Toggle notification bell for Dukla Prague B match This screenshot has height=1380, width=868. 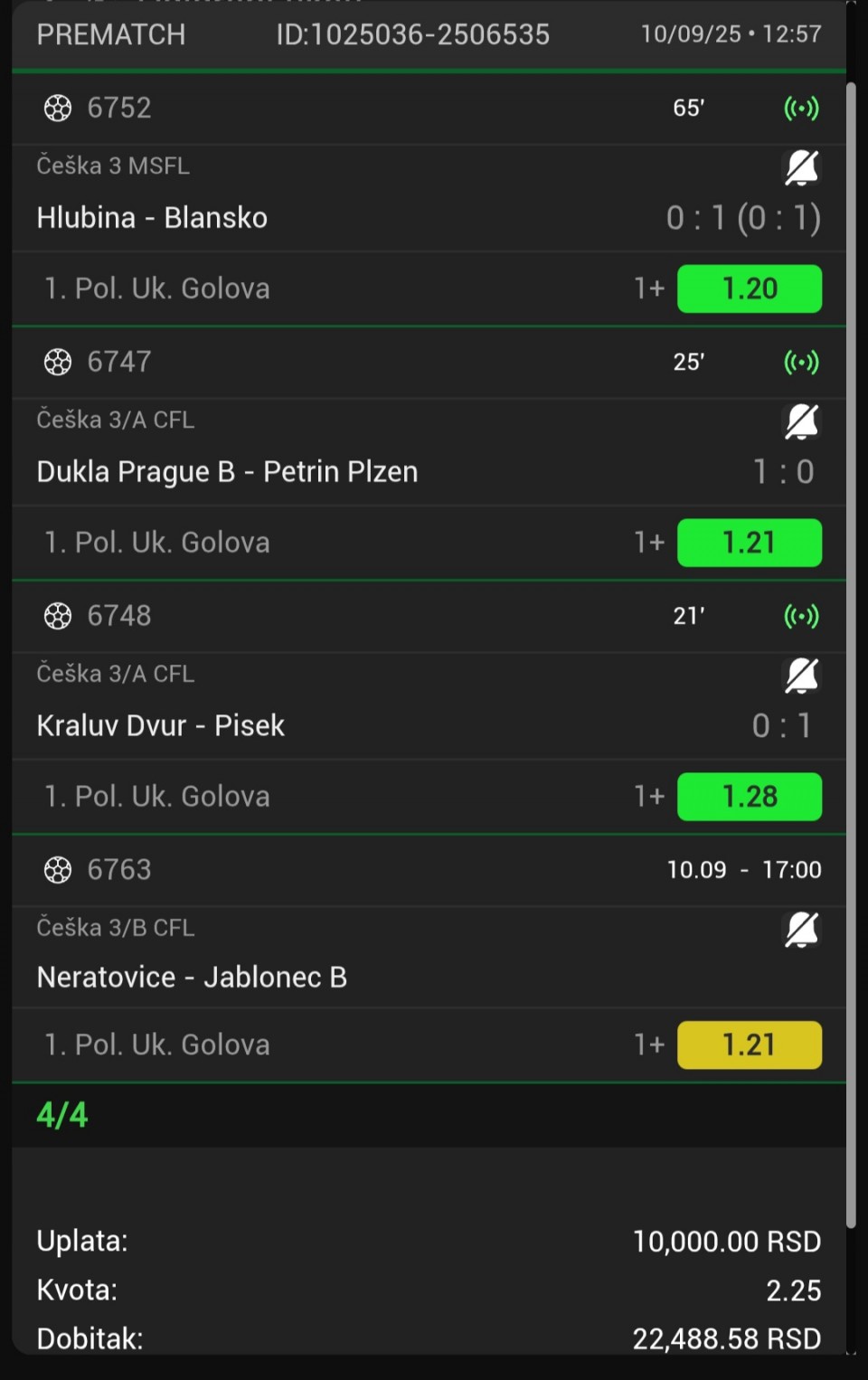coord(801,421)
